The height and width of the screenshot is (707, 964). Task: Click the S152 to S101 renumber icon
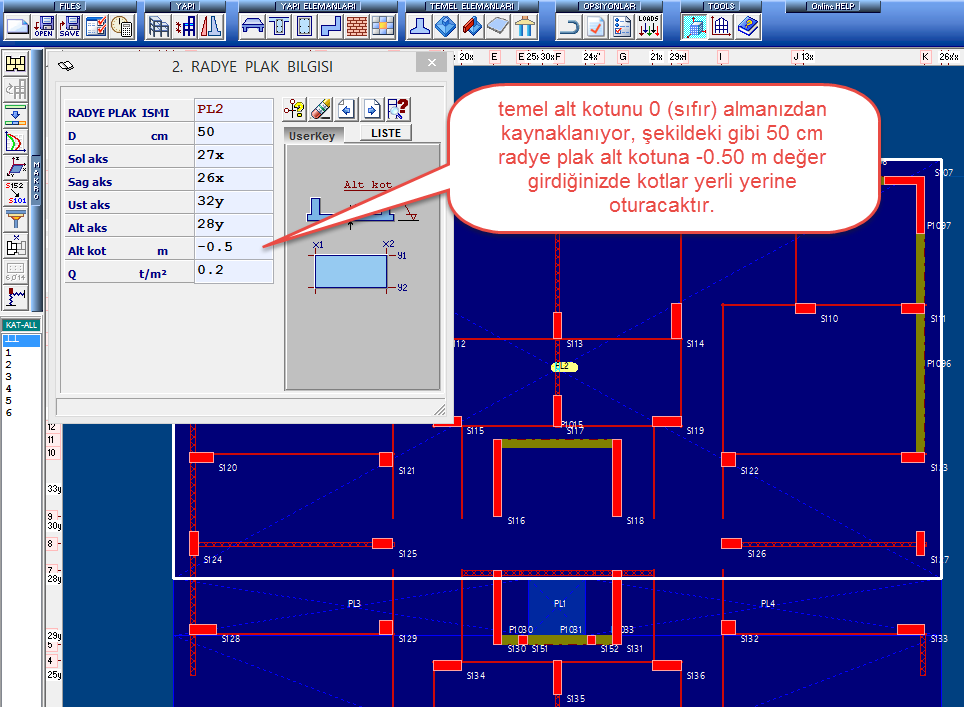(x=16, y=192)
